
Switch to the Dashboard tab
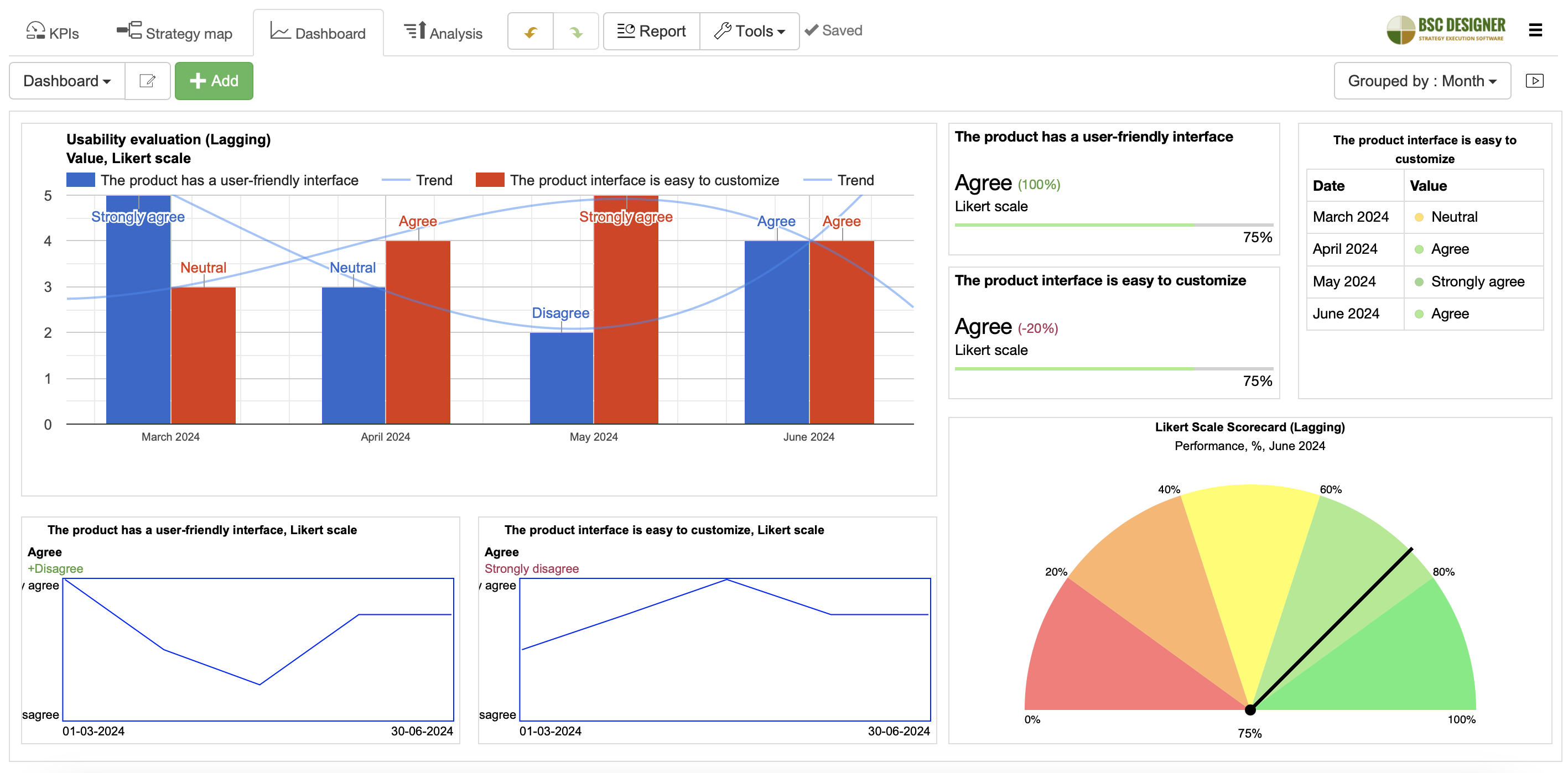tap(318, 33)
